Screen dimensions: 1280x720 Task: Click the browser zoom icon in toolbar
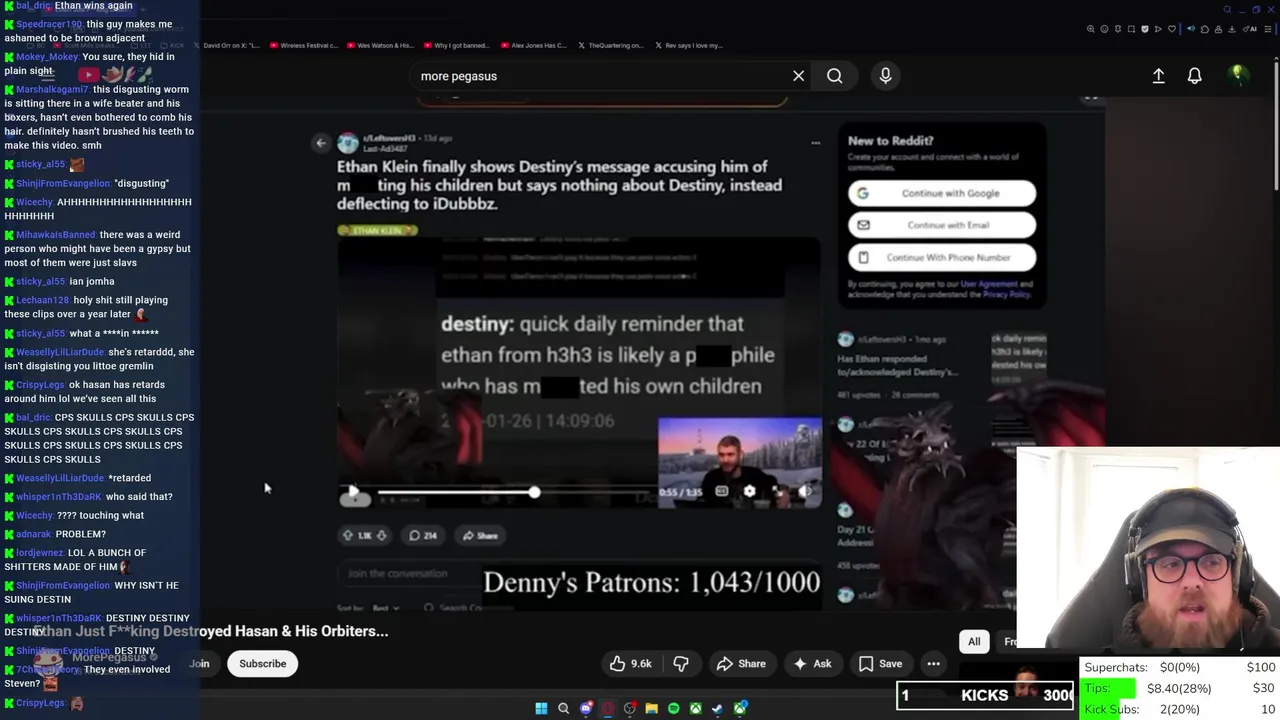[1090, 29]
